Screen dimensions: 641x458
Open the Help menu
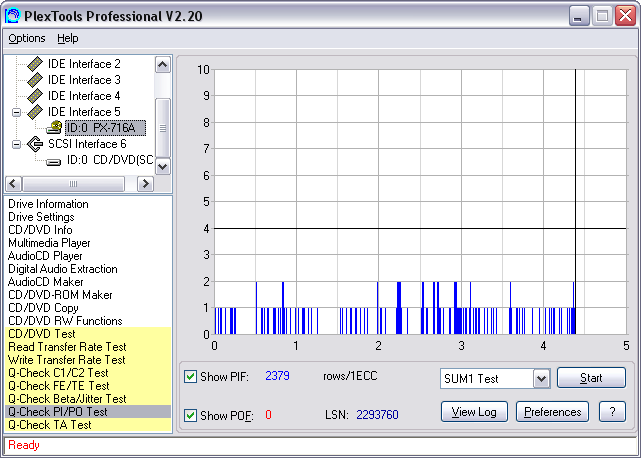pos(67,38)
